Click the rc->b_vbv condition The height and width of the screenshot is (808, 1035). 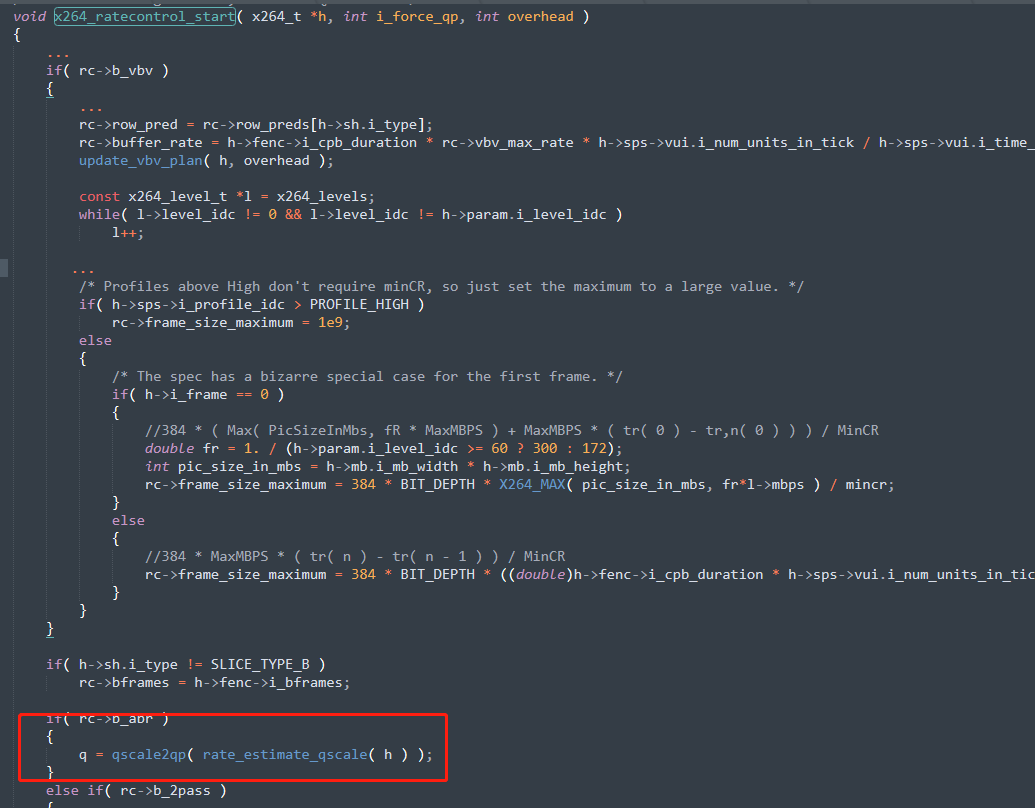[116, 71]
